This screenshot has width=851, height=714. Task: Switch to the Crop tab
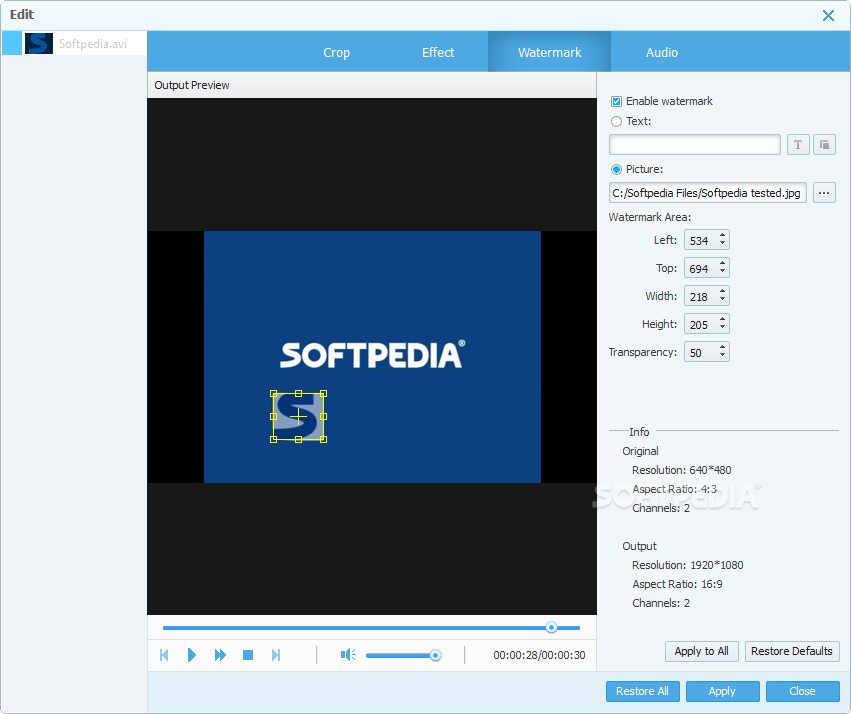coord(336,53)
